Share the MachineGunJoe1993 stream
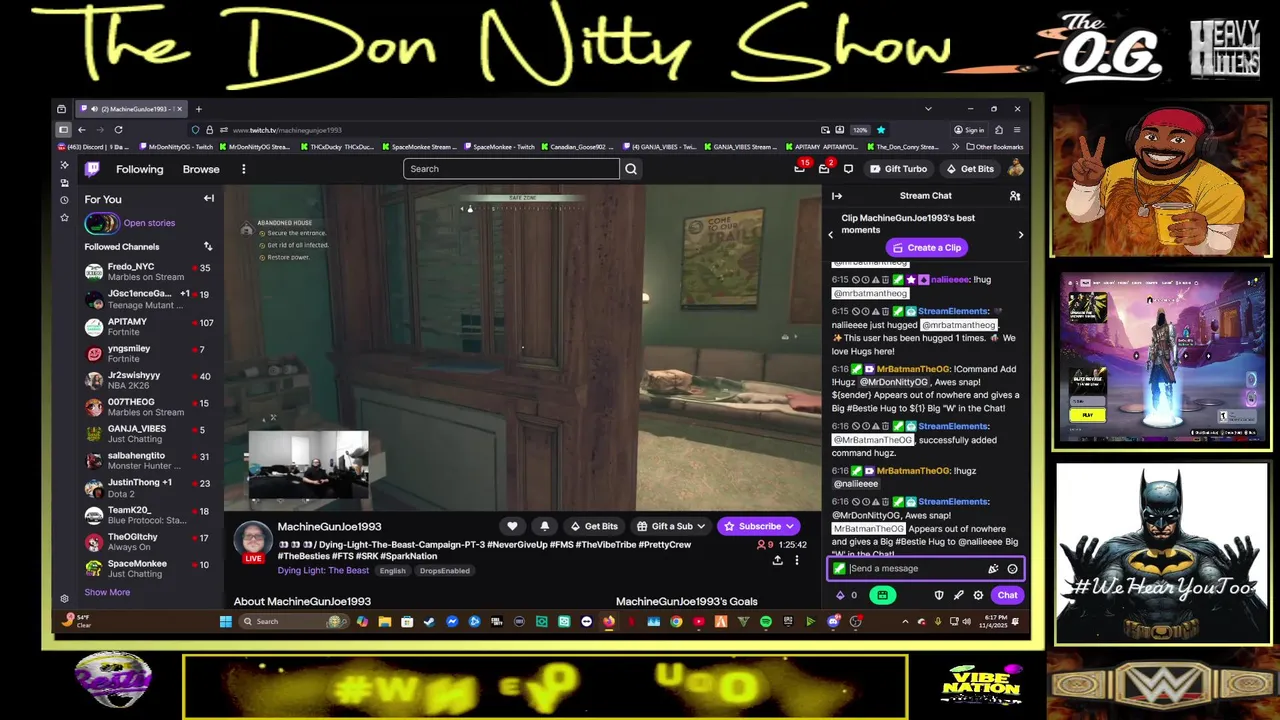The width and height of the screenshot is (1280, 720). point(777,560)
